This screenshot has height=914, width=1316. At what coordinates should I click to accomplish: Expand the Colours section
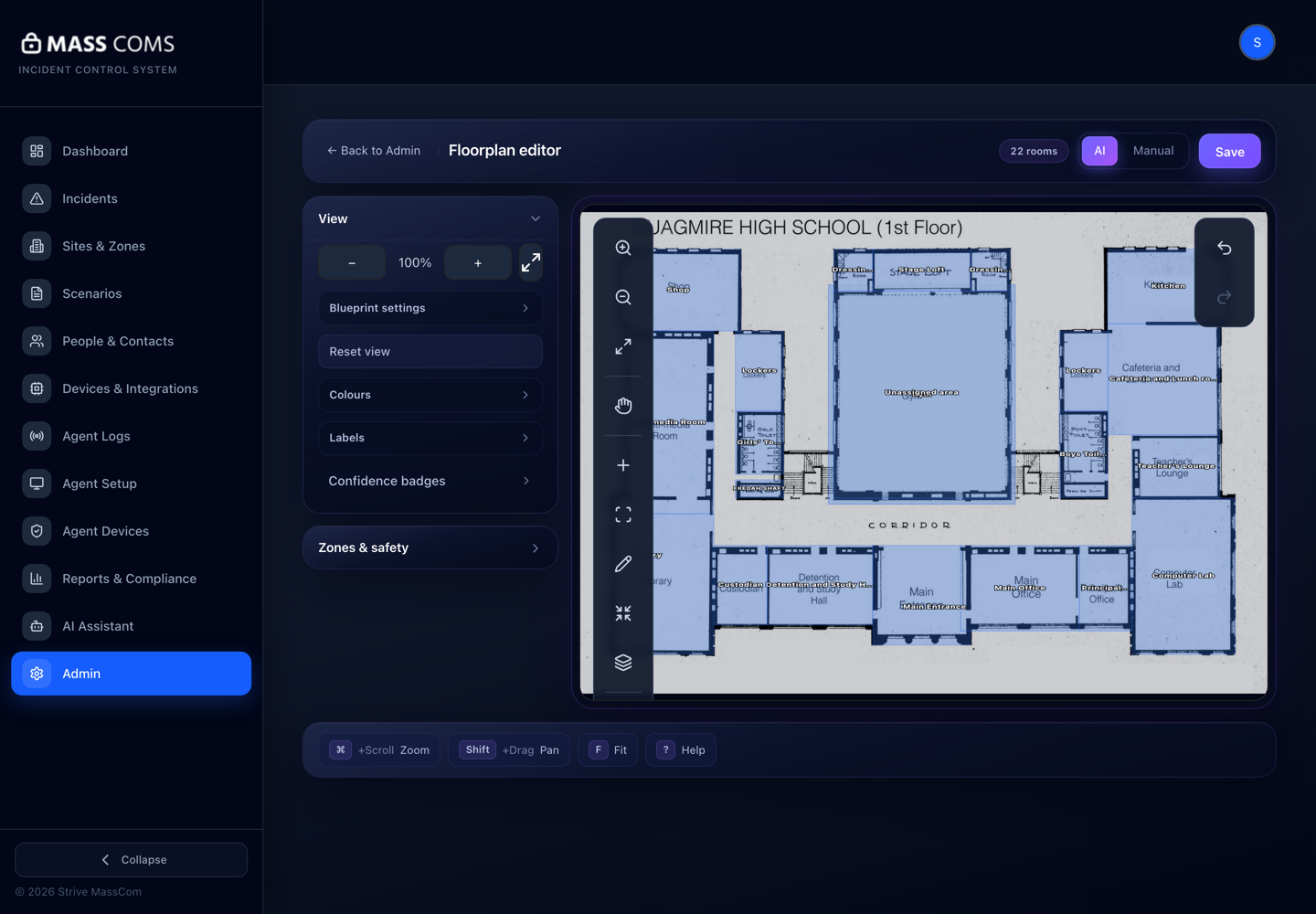(430, 395)
